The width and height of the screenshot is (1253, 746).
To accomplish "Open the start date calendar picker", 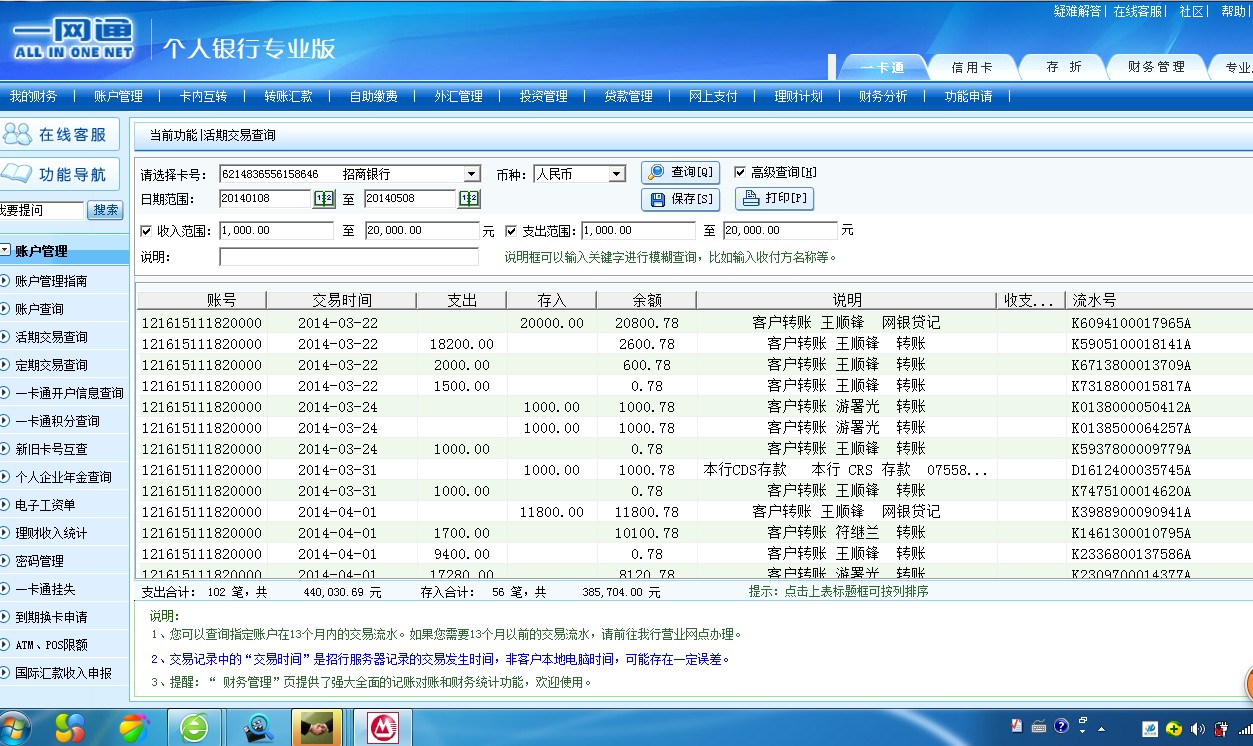I will point(324,199).
